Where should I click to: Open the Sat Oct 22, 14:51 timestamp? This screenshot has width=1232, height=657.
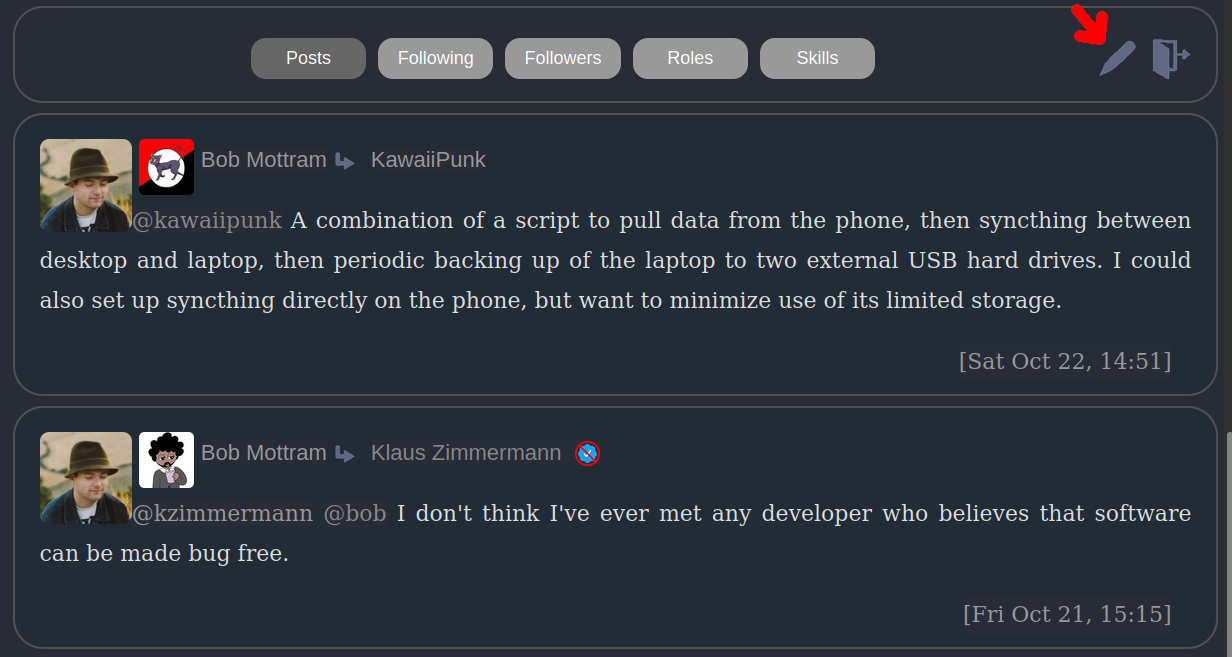coord(1064,361)
